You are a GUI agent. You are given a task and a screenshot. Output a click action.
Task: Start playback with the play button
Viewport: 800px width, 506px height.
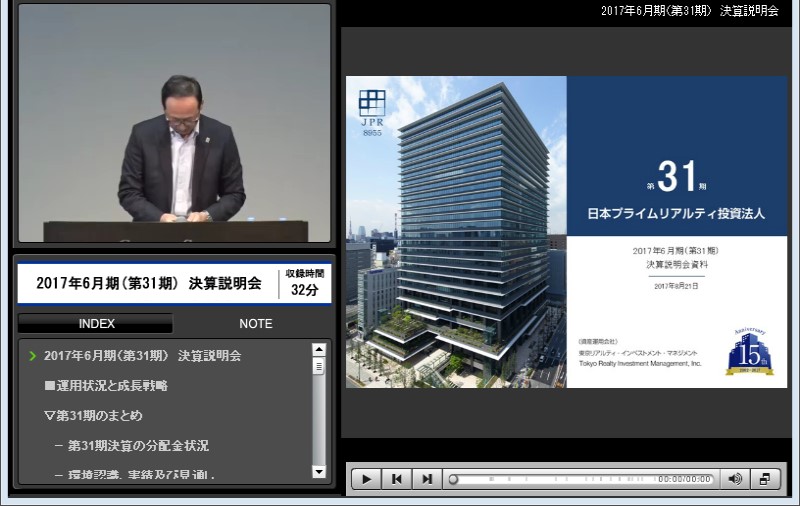pyautogui.click(x=366, y=479)
